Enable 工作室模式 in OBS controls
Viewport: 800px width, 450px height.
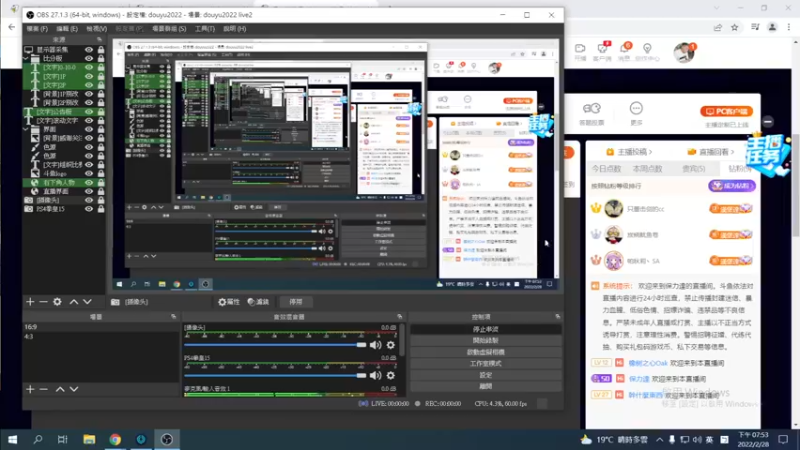pos(485,364)
